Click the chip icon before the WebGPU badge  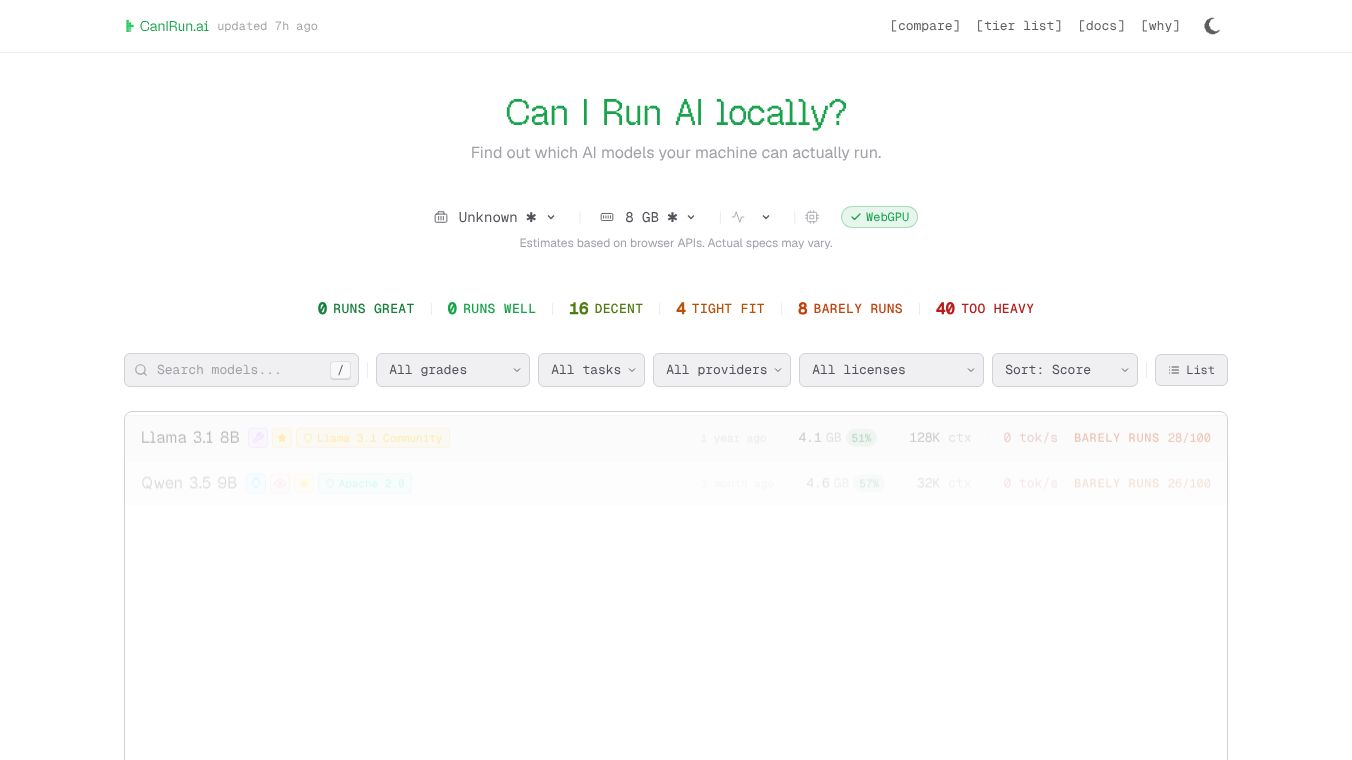point(812,217)
